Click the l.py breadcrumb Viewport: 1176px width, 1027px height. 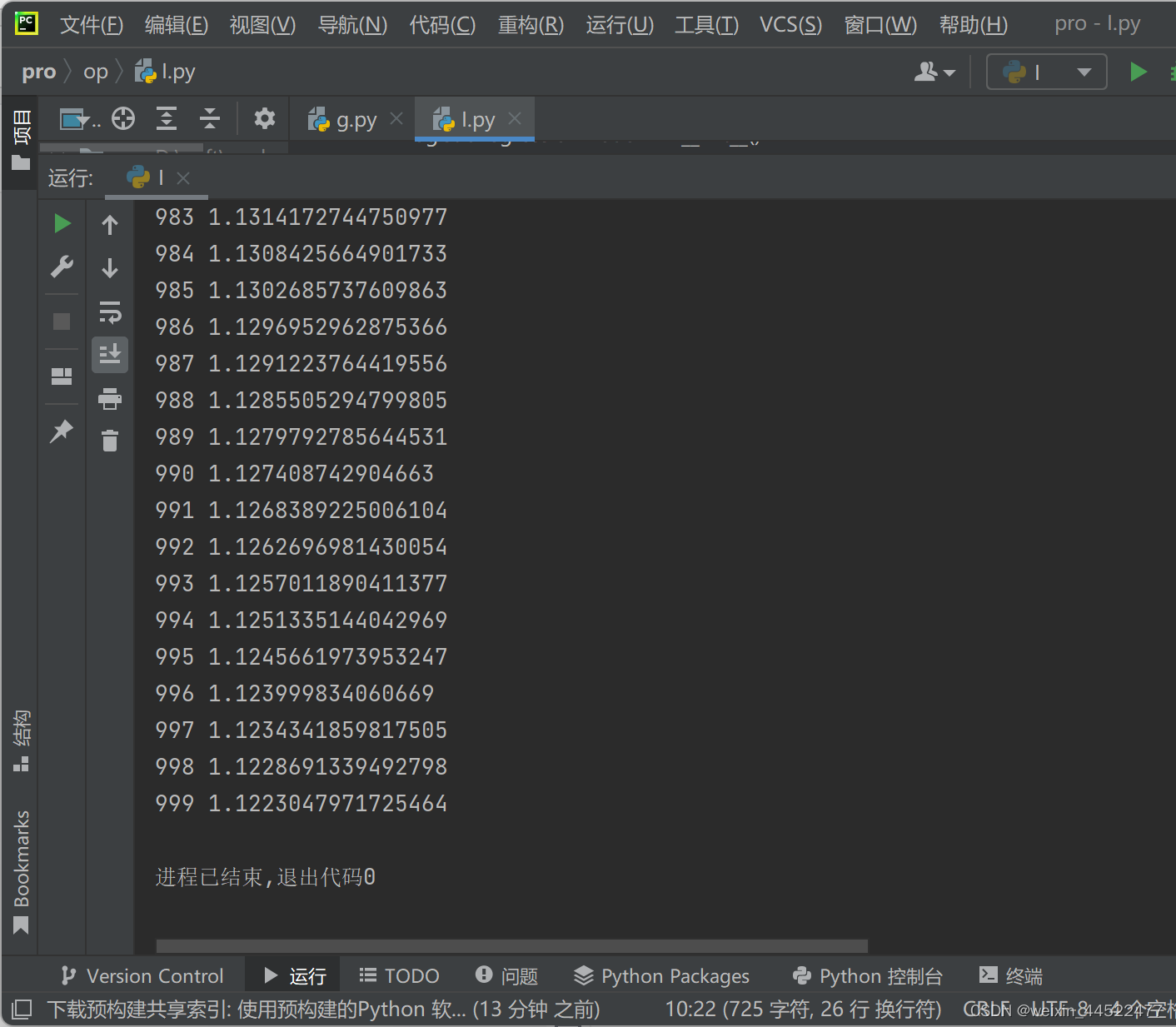pyautogui.click(x=165, y=72)
